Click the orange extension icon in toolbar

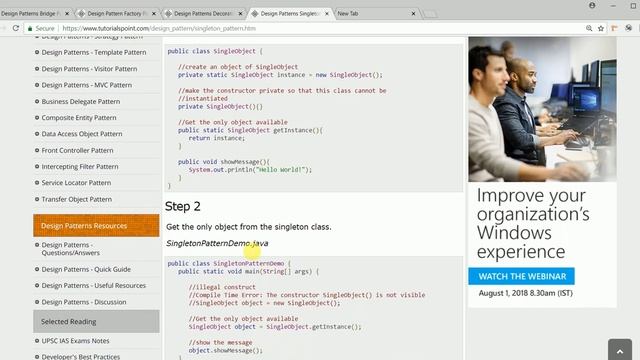[x=614, y=28]
